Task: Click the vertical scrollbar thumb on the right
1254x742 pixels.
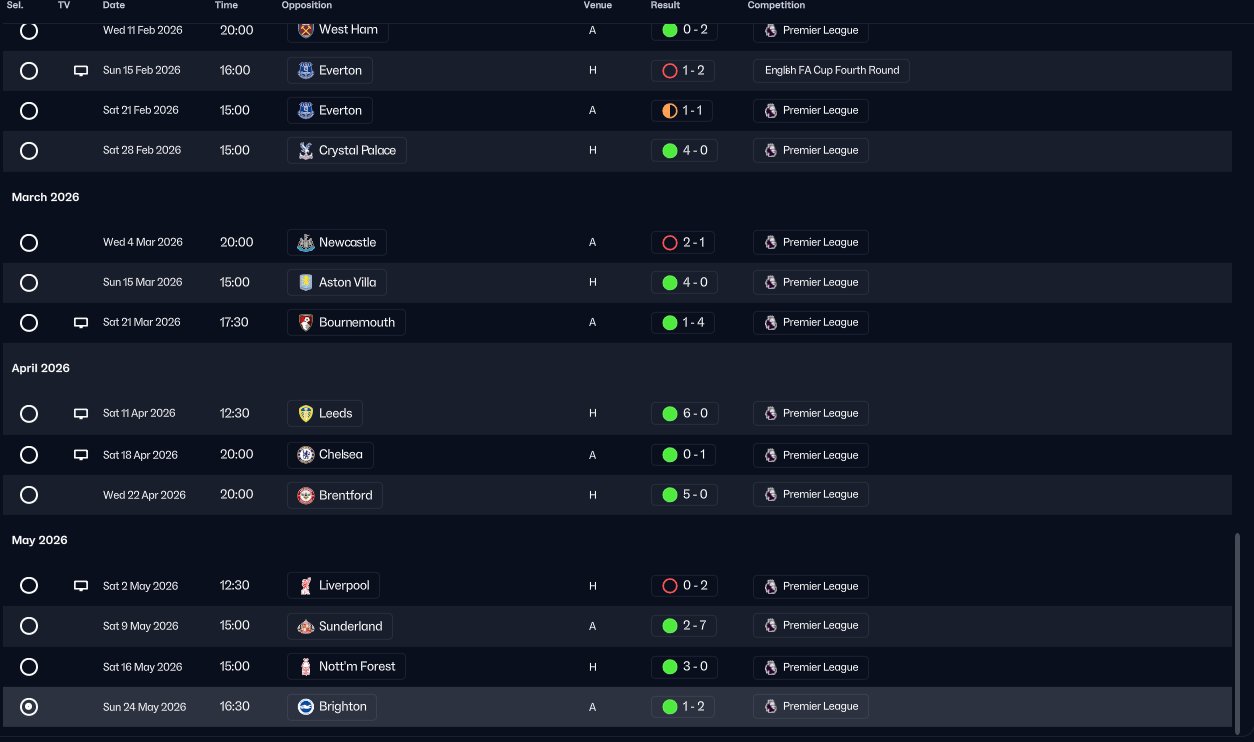Action: pyautogui.click(x=1238, y=631)
